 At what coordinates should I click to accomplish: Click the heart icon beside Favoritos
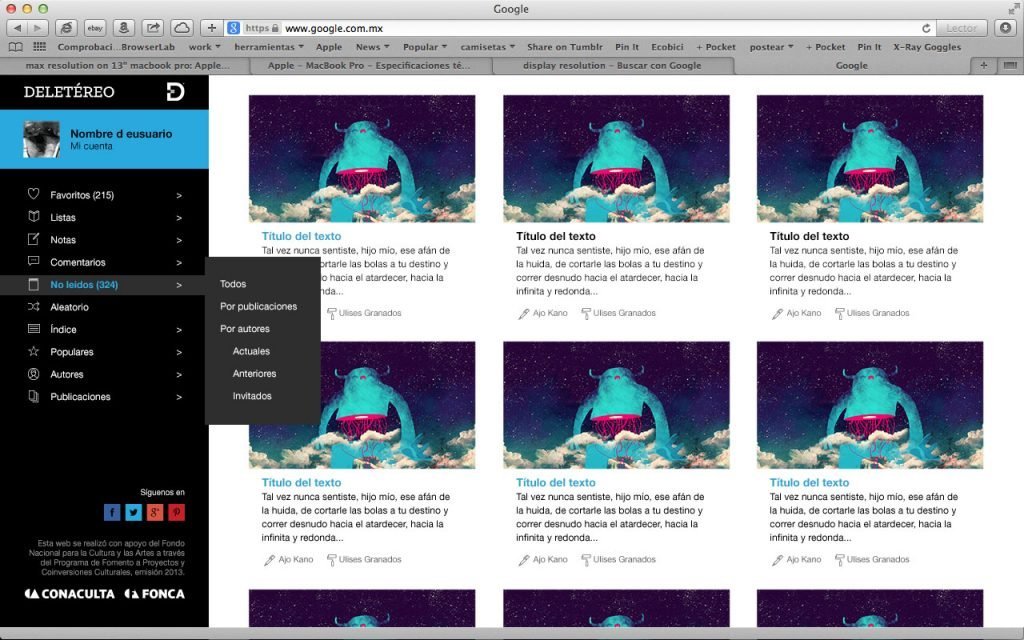[x=33, y=195]
